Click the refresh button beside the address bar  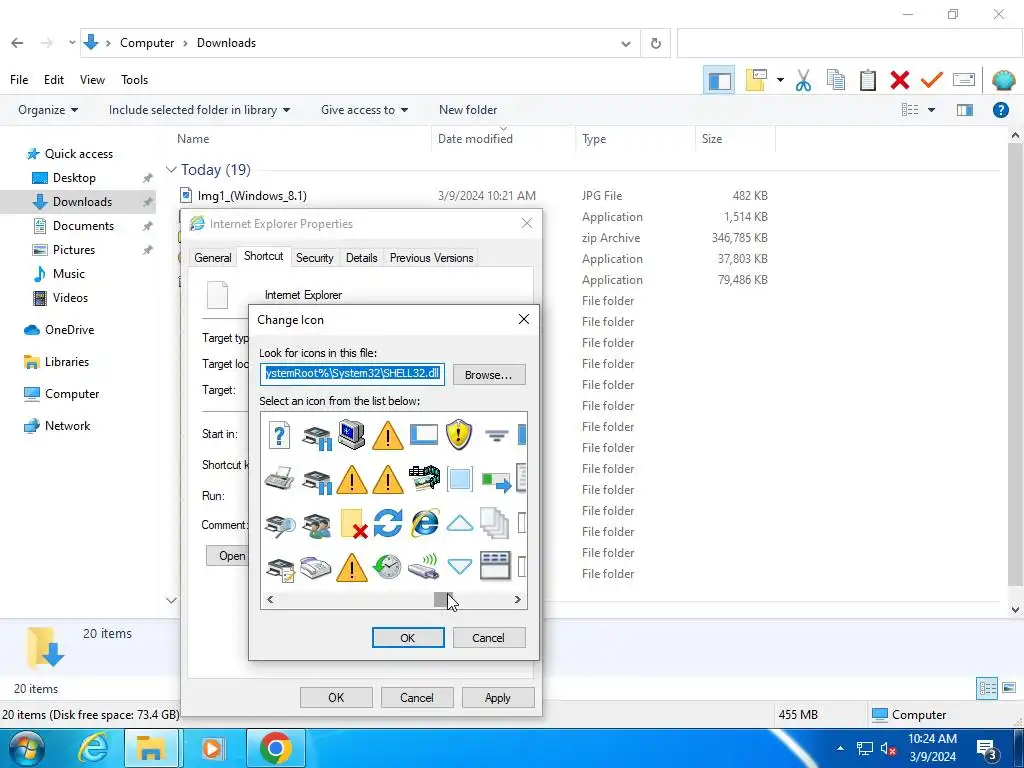[x=656, y=43]
